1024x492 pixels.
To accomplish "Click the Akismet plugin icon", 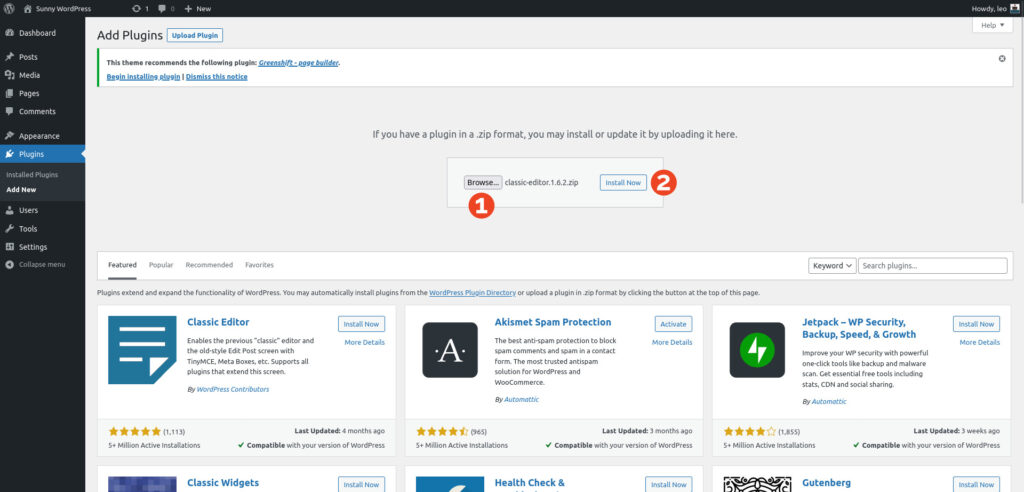I will 449,350.
